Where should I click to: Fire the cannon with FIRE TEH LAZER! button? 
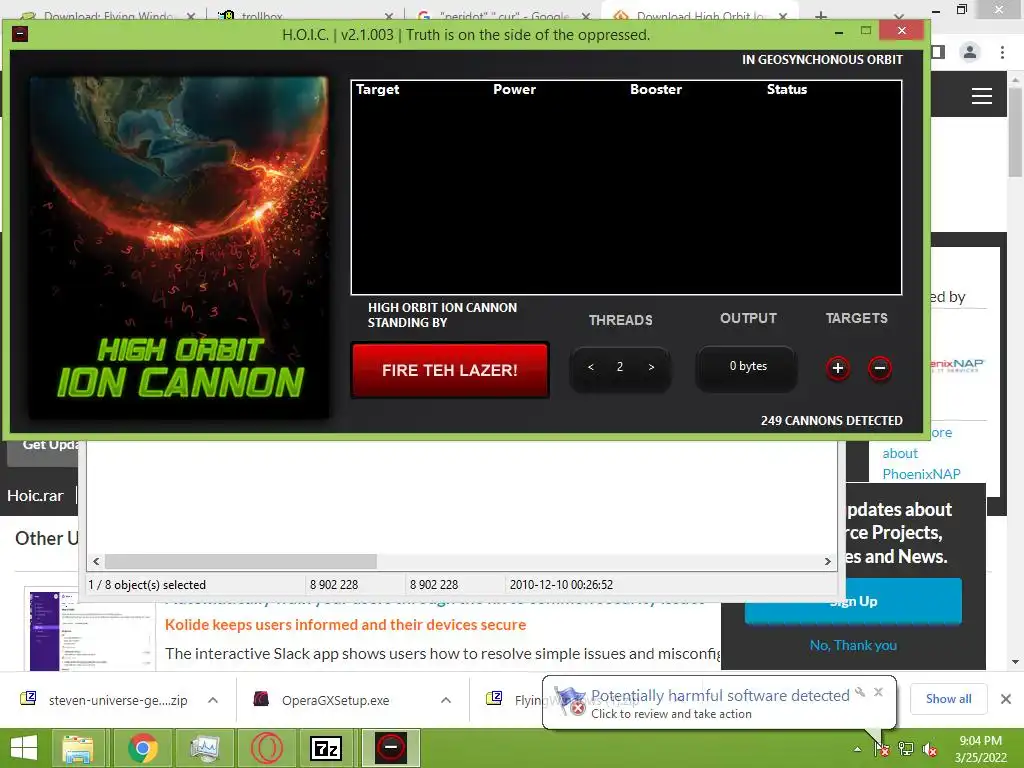coord(449,370)
